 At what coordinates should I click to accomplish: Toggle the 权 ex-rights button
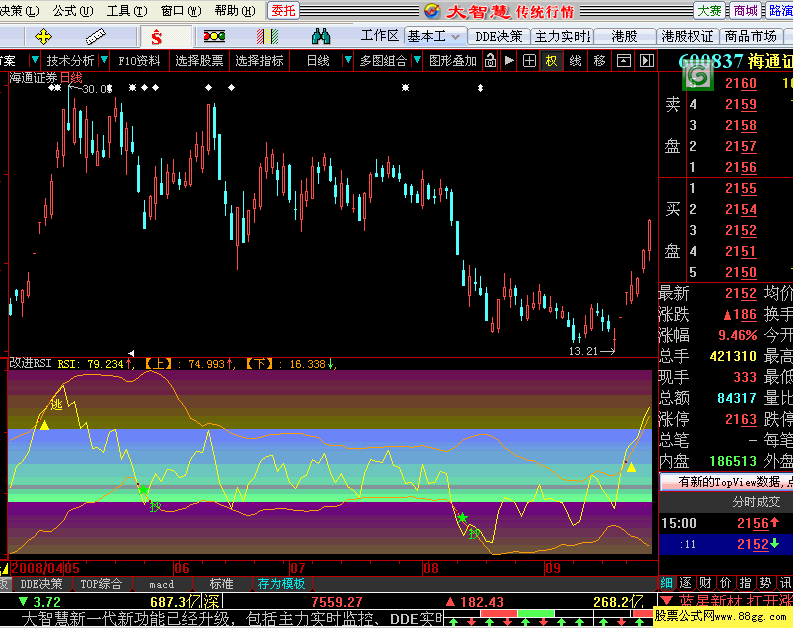tap(551, 61)
